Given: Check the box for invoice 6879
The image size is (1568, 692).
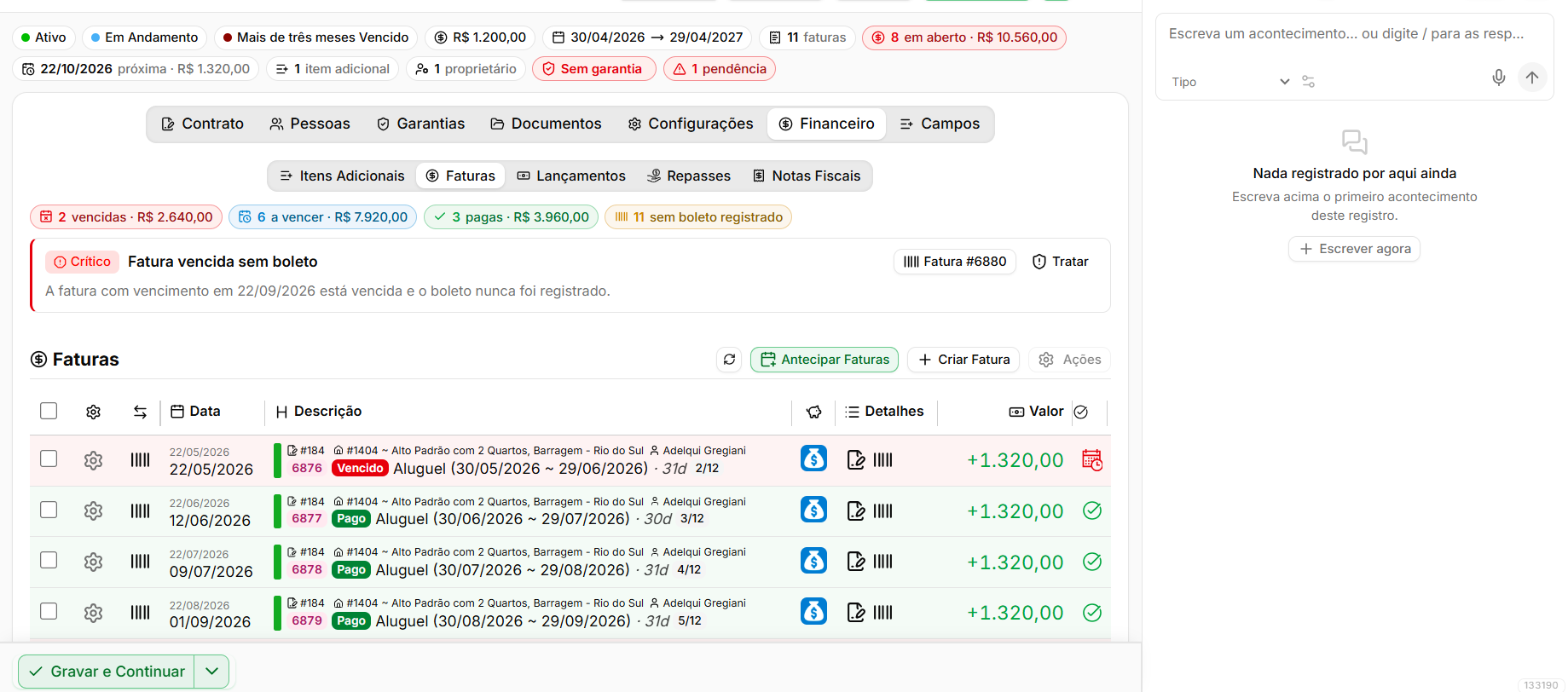Looking at the screenshot, I should 49,611.
